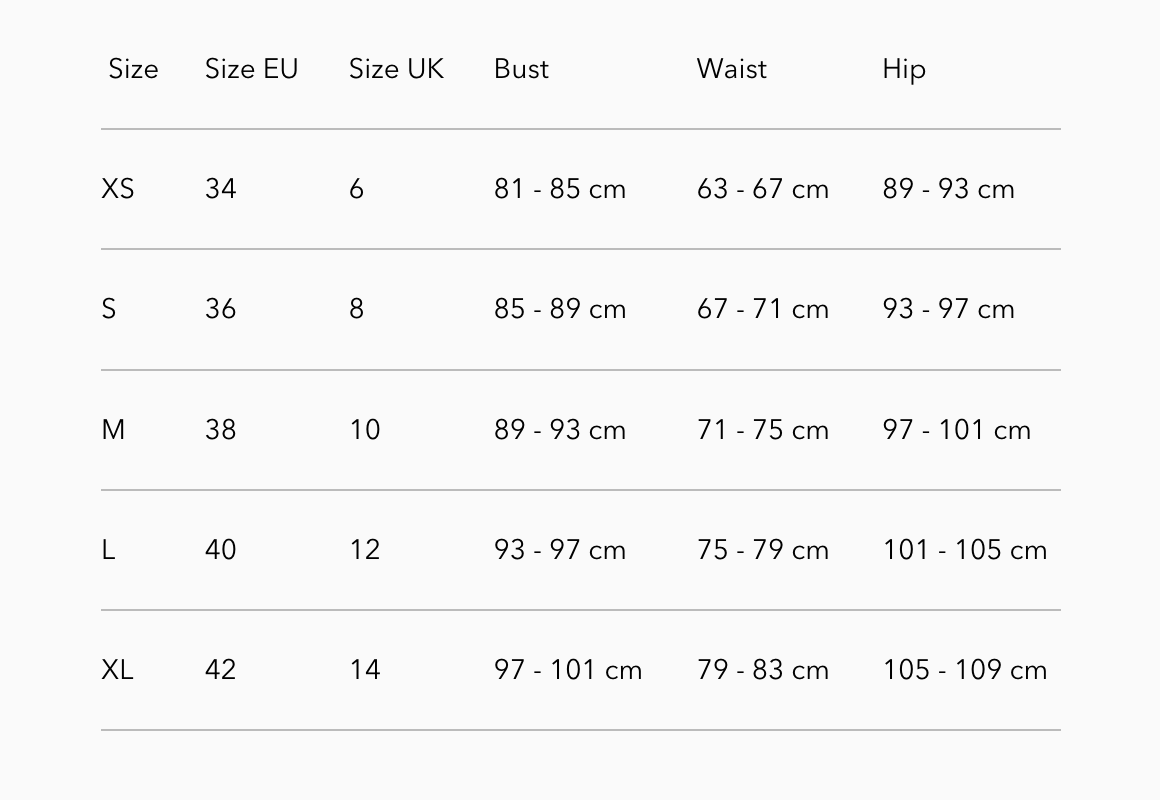Select the Bust column header
Viewport: 1160px width, 800px height.
tap(521, 69)
